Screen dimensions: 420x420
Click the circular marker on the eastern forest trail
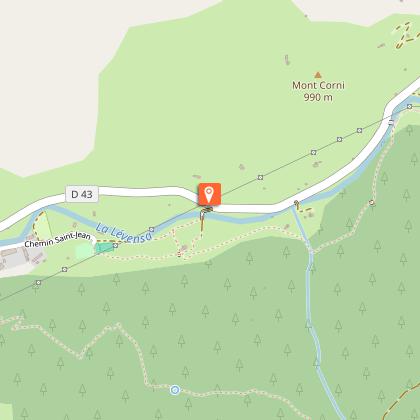[372, 203]
